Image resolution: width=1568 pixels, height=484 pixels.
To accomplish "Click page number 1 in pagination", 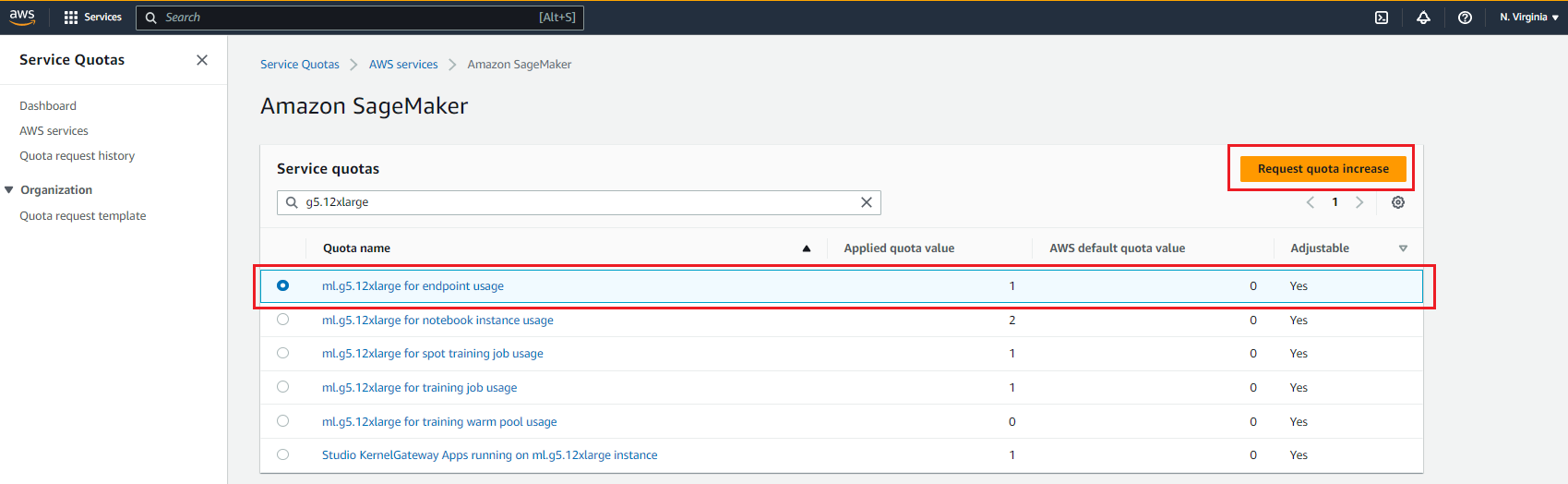I will click(1335, 202).
